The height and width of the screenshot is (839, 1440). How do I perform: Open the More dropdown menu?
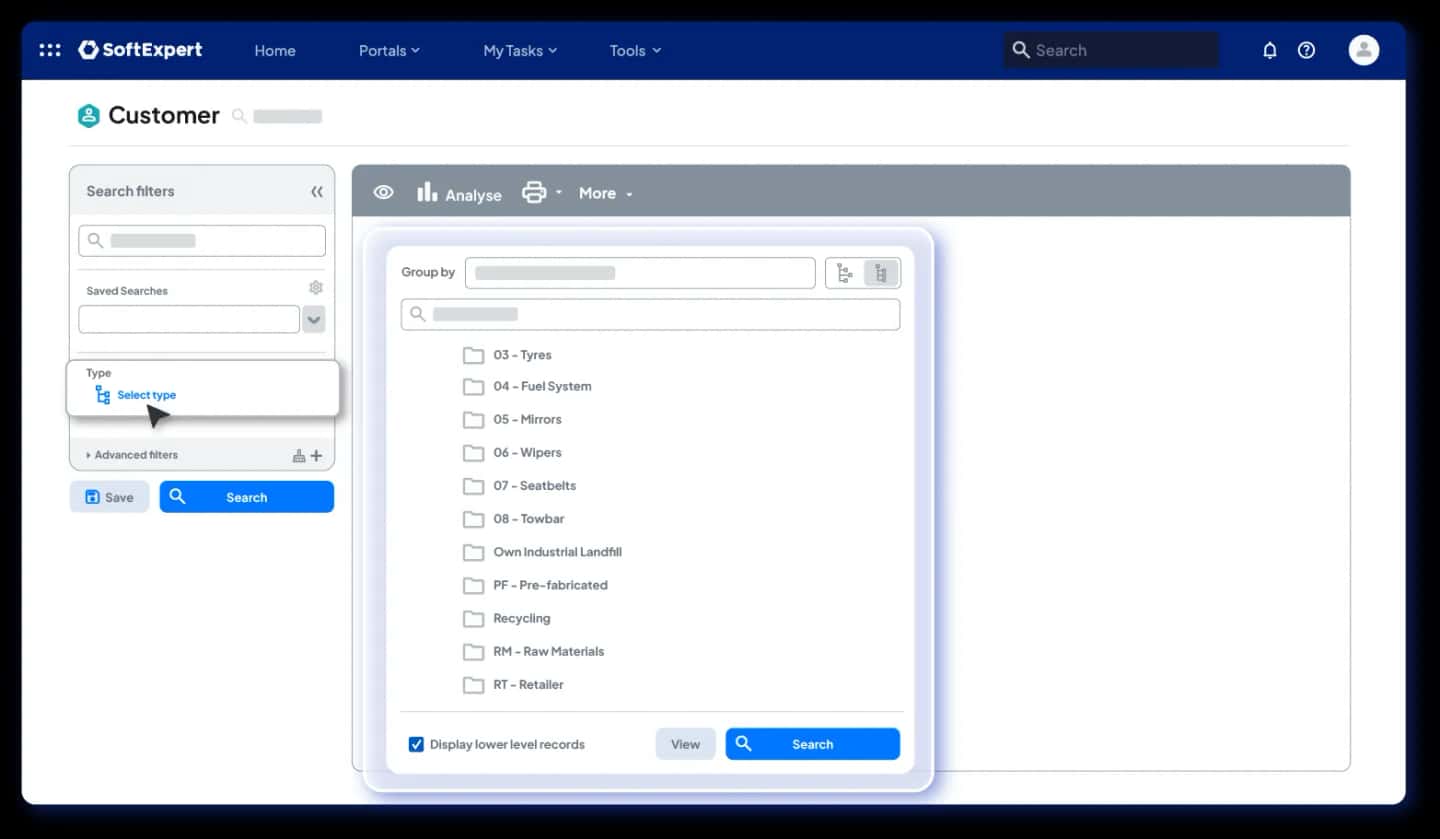pyautogui.click(x=606, y=193)
